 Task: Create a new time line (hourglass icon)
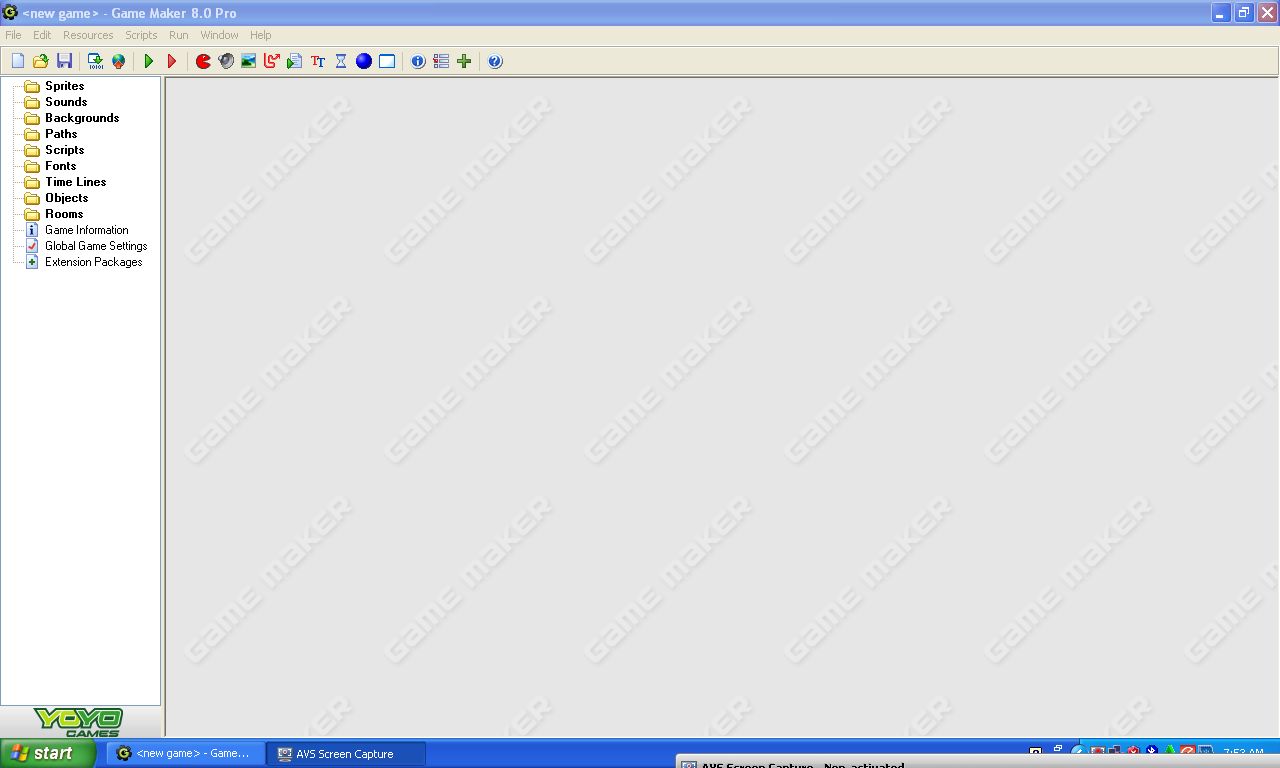(340, 61)
